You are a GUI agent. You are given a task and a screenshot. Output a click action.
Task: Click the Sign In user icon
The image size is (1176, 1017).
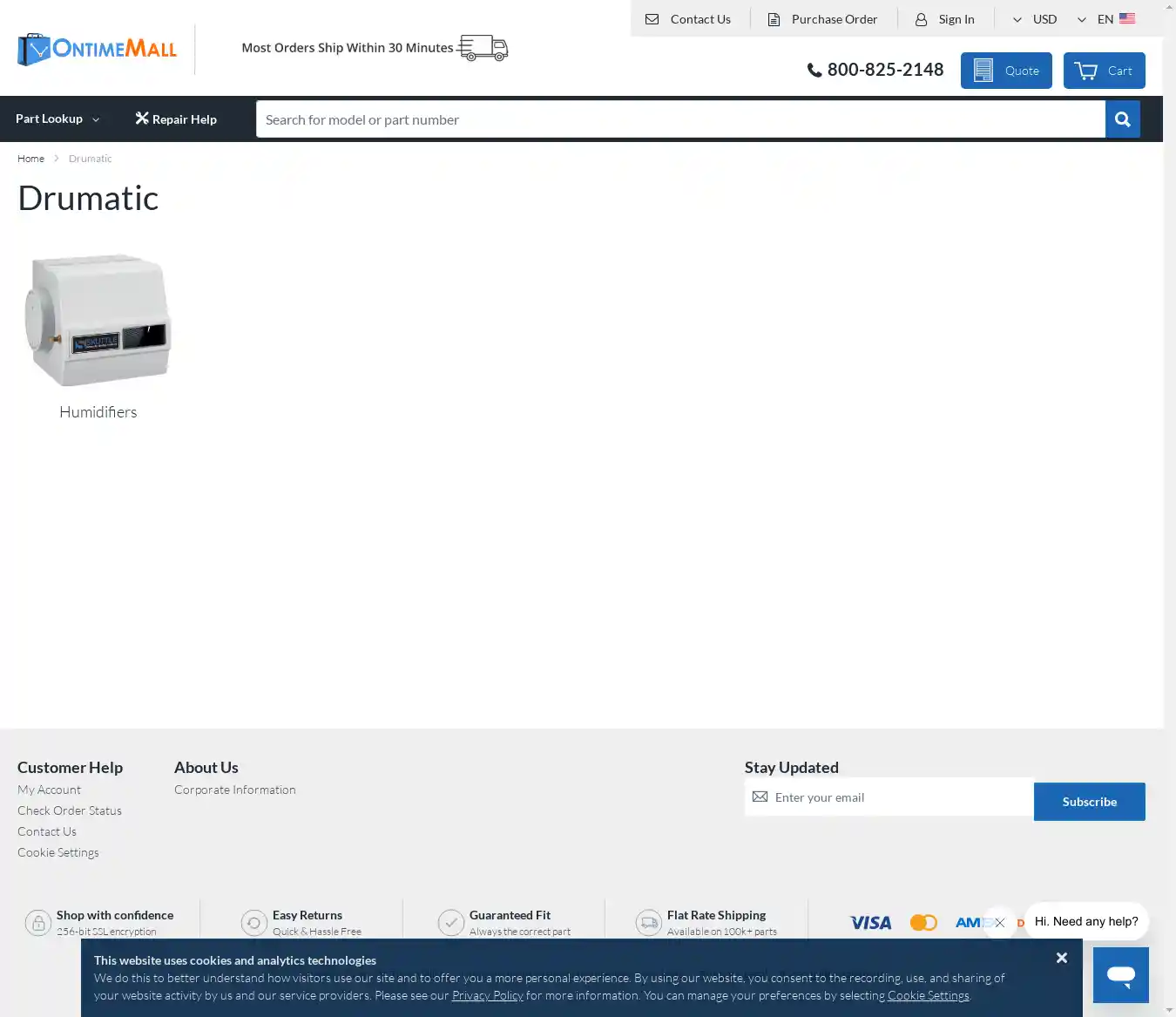tap(921, 19)
